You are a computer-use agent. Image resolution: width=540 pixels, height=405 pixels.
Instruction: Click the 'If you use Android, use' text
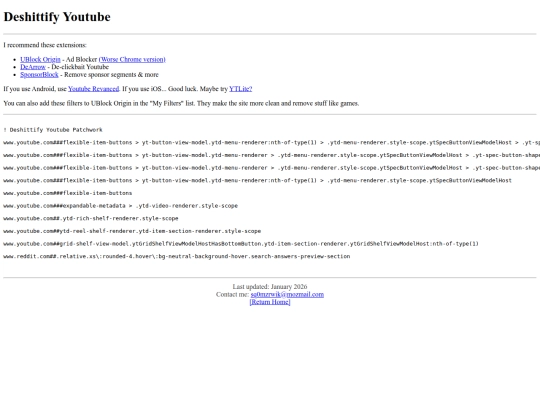click(35, 89)
